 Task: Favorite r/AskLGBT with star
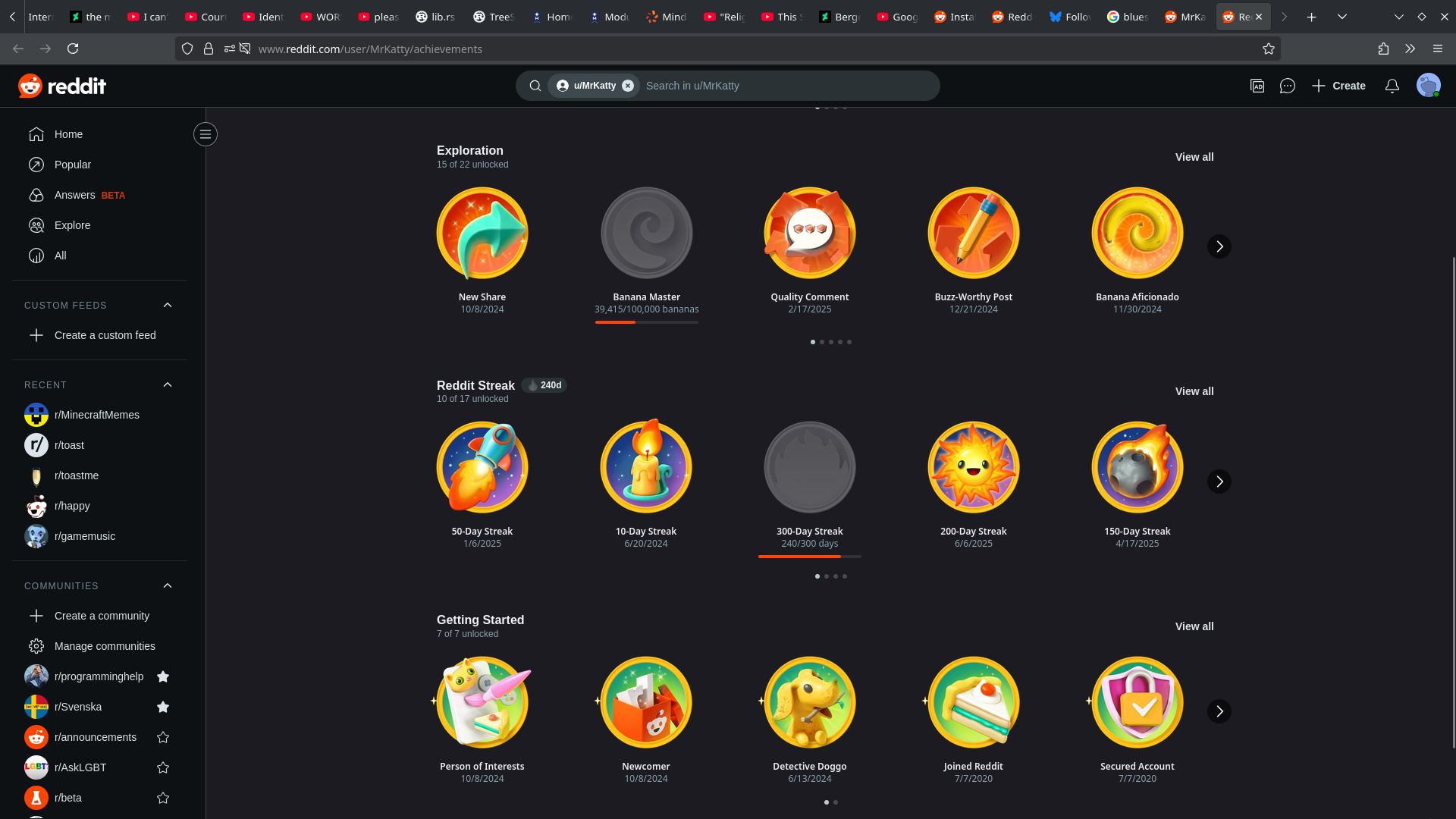[x=162, y=767]
